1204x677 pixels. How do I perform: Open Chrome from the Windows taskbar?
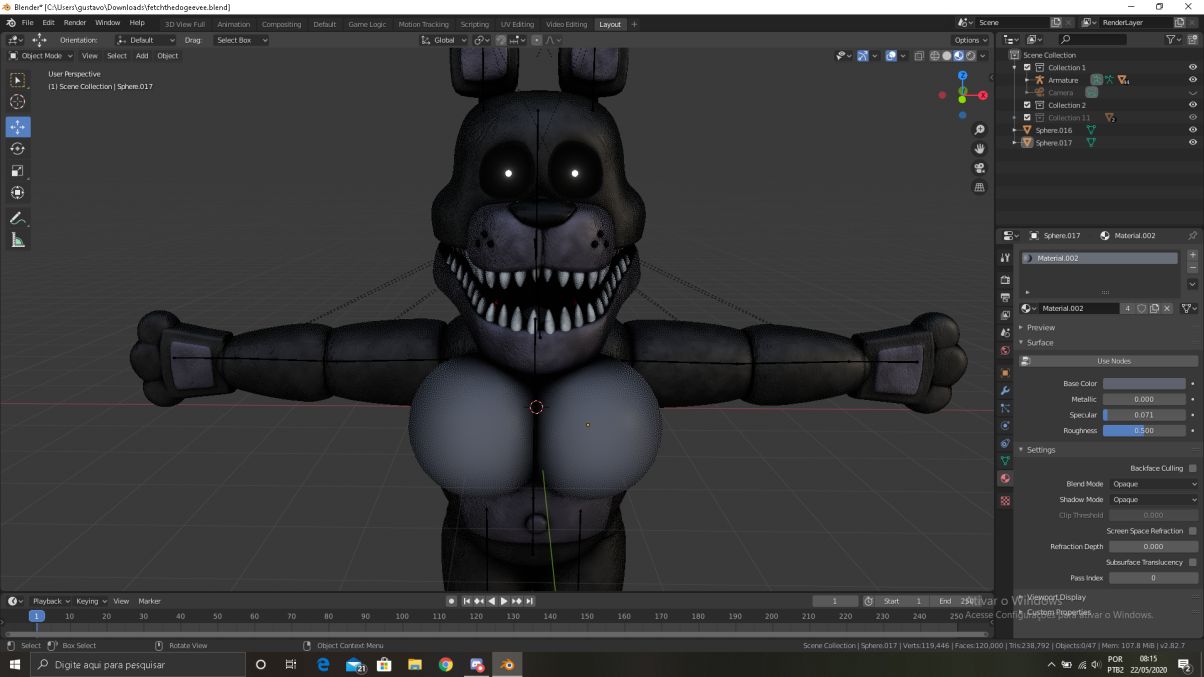pos(446,665)
